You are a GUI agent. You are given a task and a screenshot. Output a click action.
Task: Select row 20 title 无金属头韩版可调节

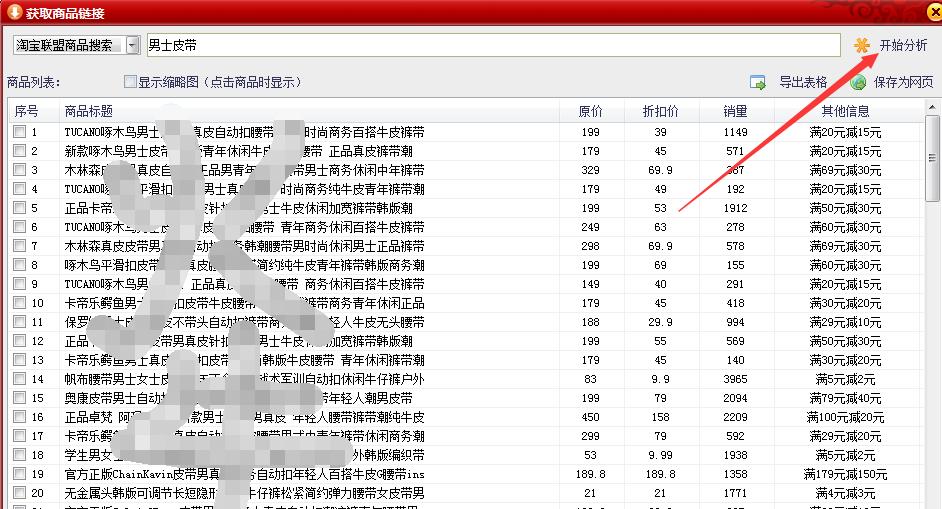[x=245, y=493]
